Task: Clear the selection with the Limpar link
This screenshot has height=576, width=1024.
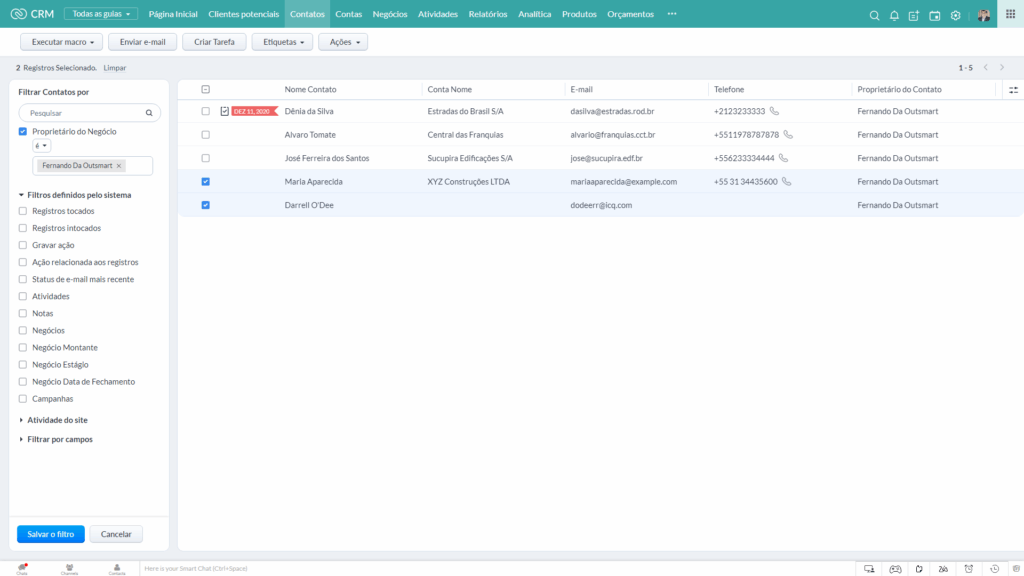Action: click(x=115, y=68)
